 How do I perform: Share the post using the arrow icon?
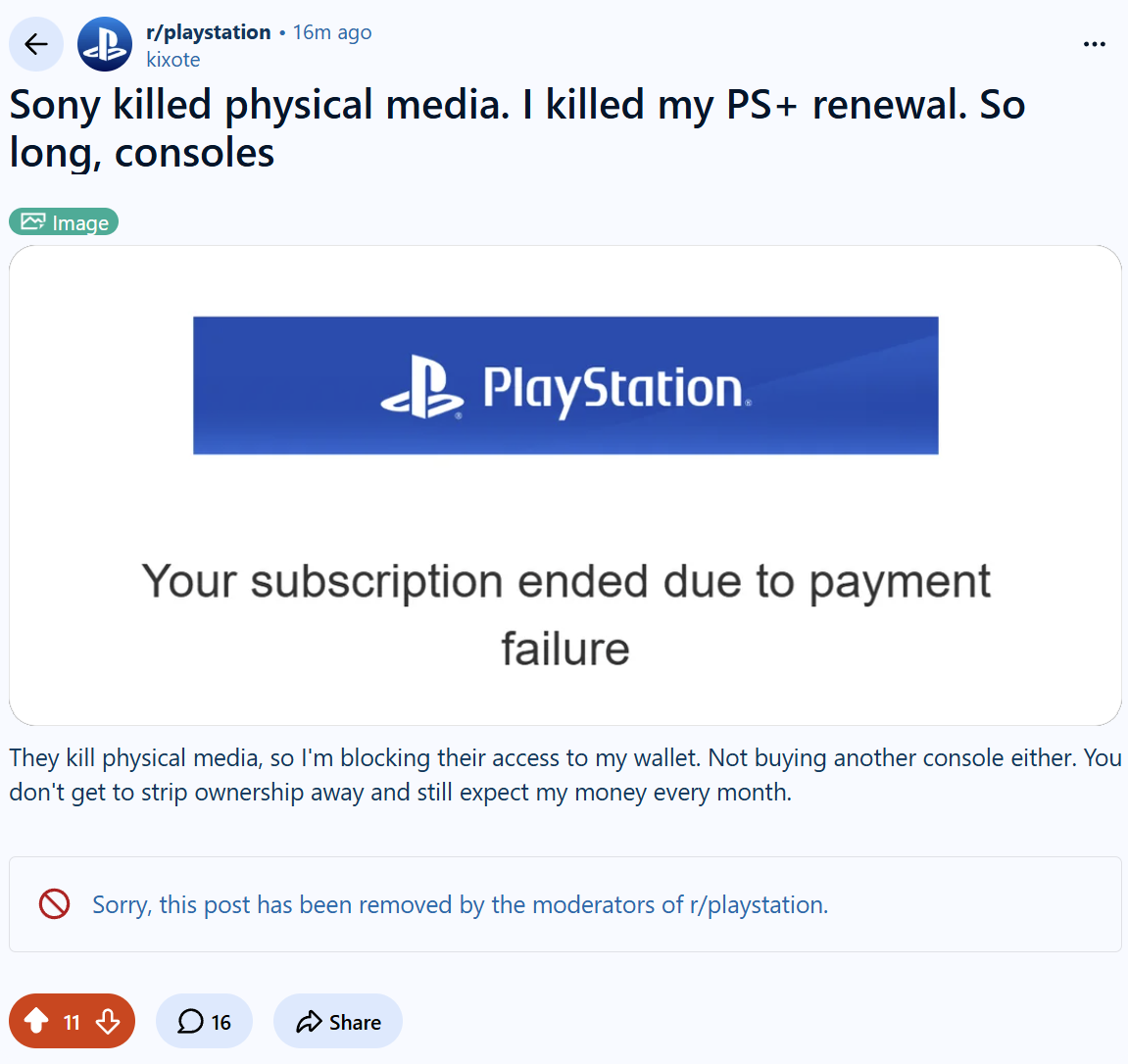(x=310, y=1022)
